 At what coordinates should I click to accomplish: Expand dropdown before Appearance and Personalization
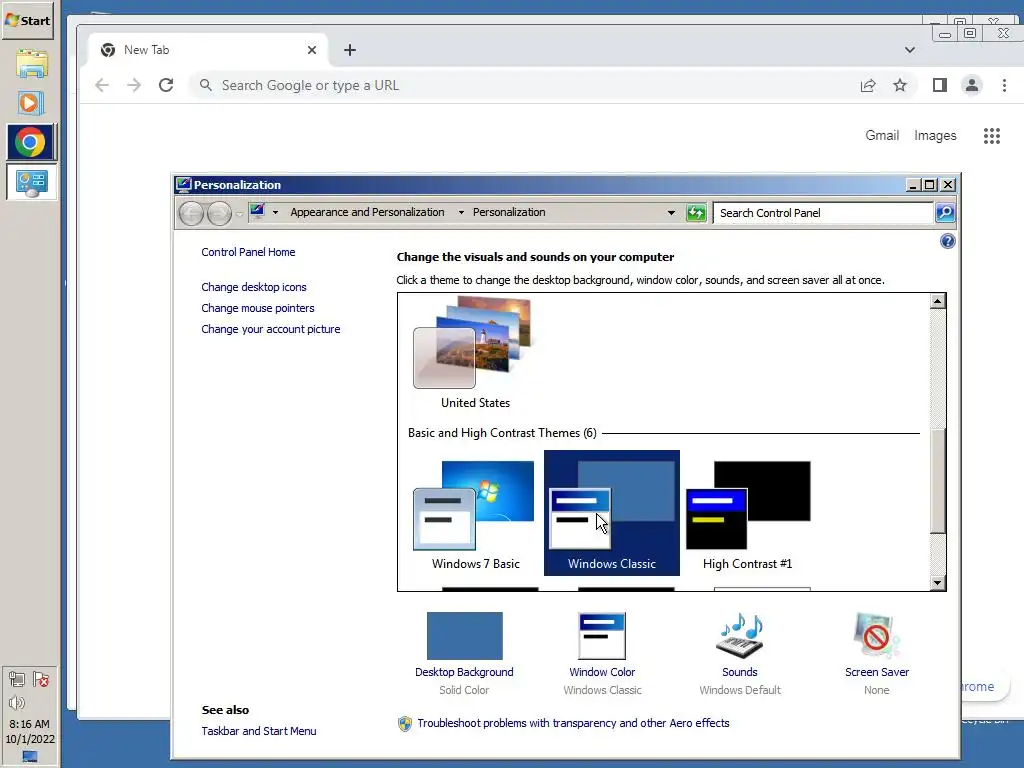(x=276, y=212)
